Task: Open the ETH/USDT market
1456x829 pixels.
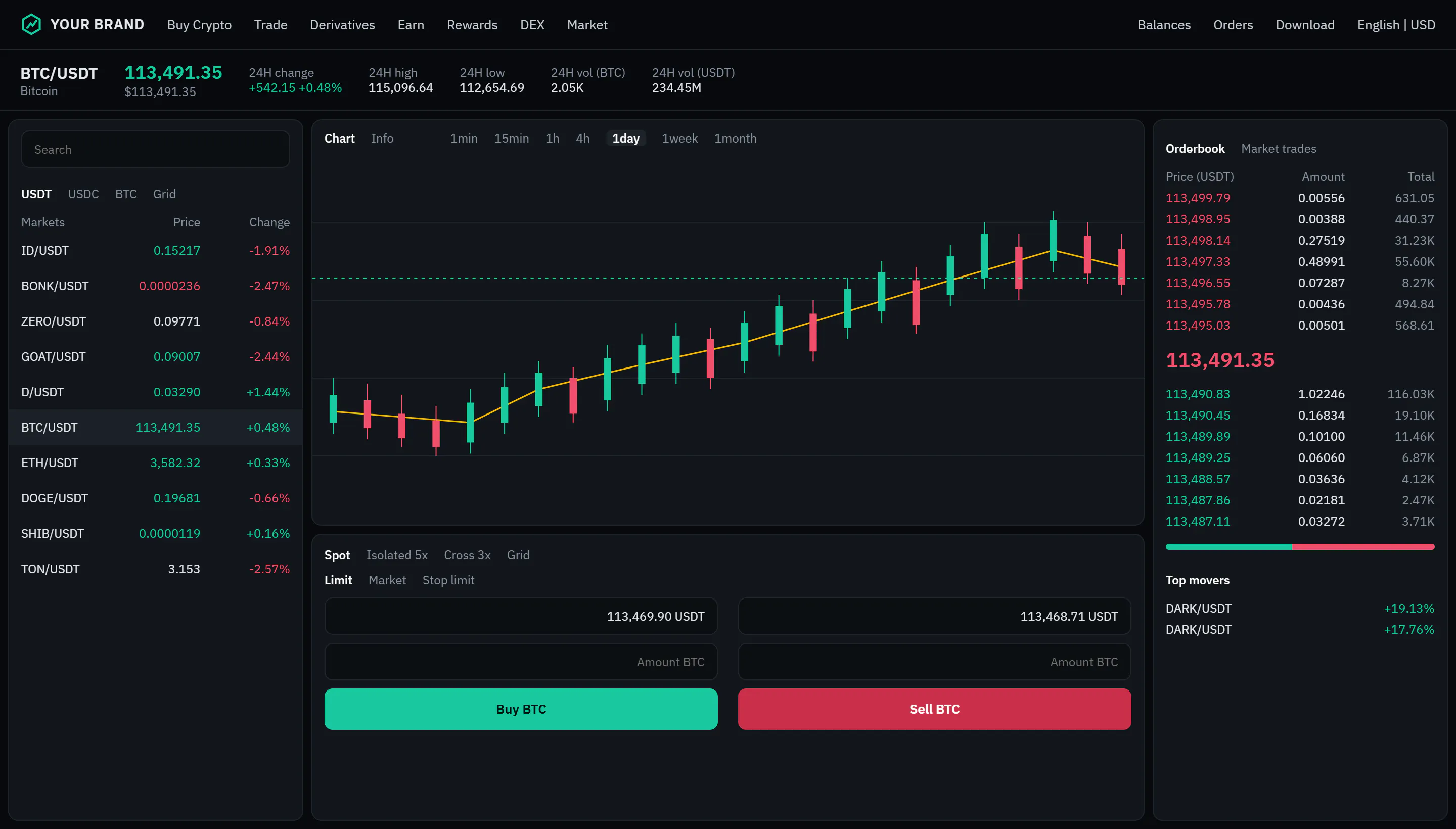Action: (x=155, y=463)
